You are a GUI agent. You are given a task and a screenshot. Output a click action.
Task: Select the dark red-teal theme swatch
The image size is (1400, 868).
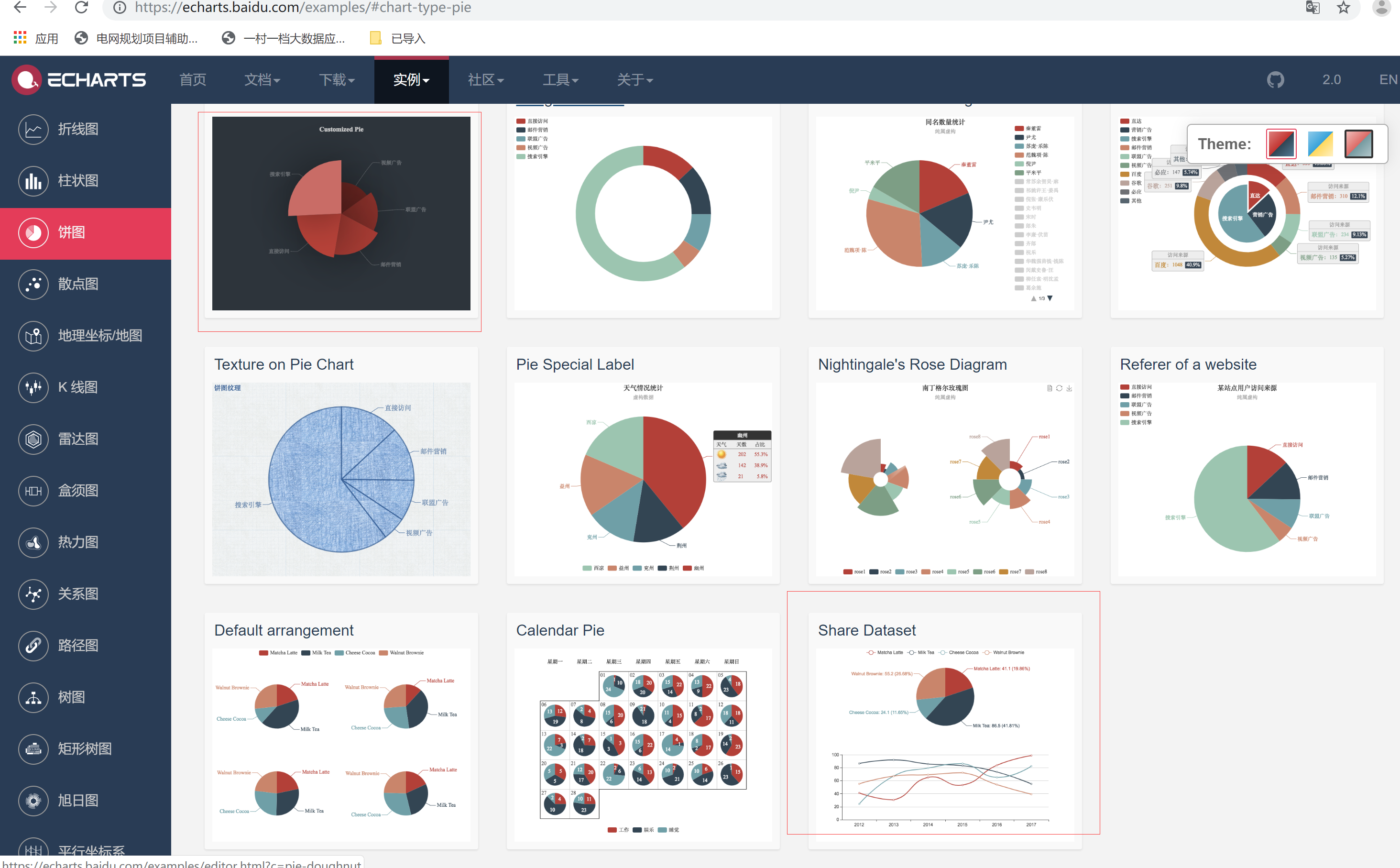pos(1359,144)
